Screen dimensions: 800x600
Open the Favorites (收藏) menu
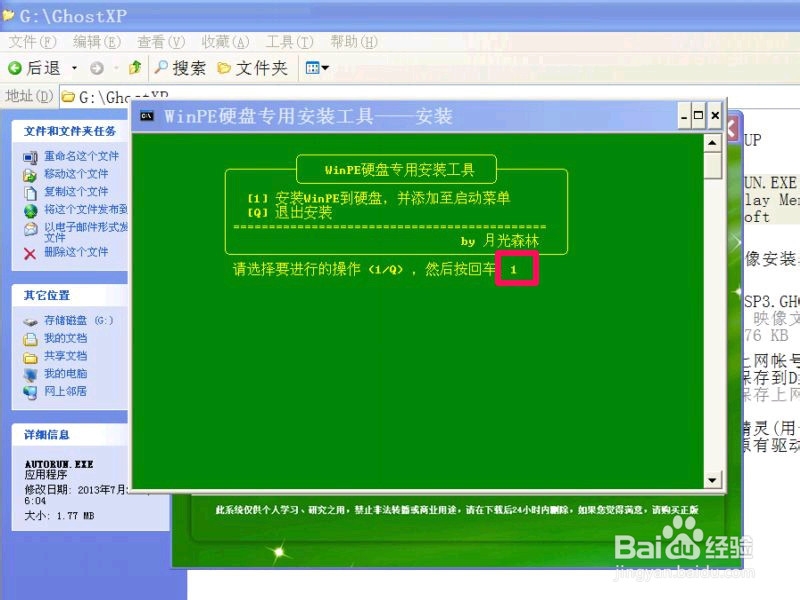point(225,42)
